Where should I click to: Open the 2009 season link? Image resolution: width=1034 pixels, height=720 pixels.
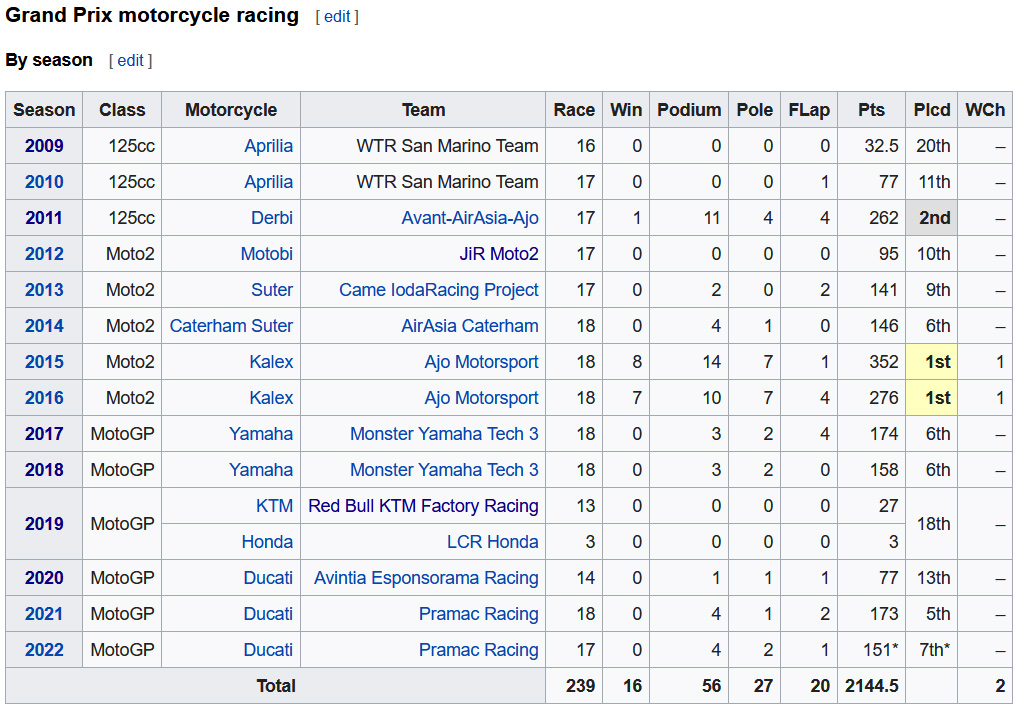point(44,146)
